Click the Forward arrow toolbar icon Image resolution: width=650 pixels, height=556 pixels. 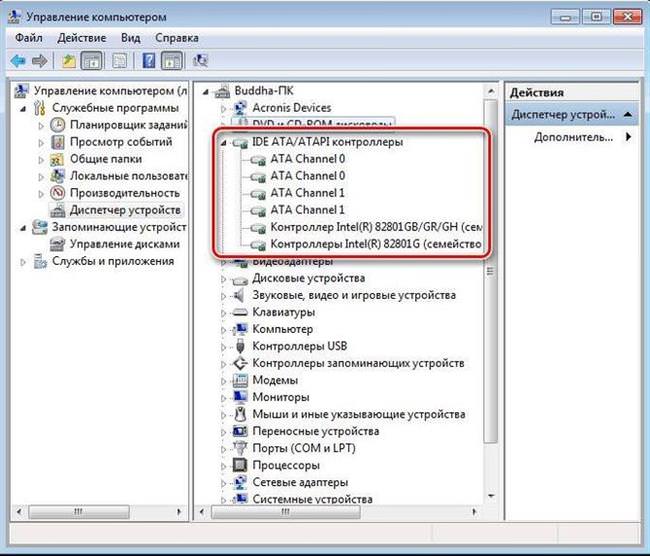(x=40, y=61)
